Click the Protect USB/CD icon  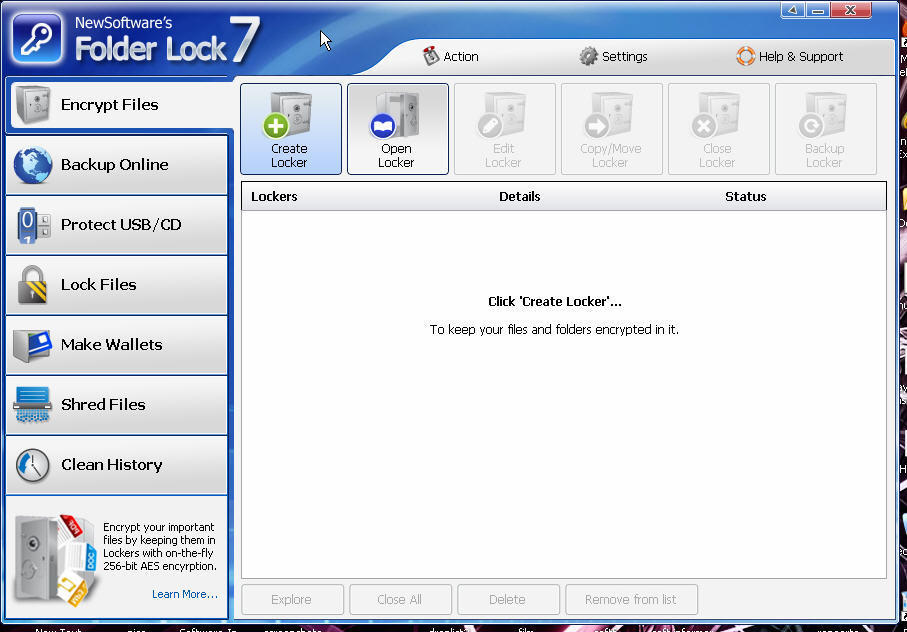pos(32,224)
